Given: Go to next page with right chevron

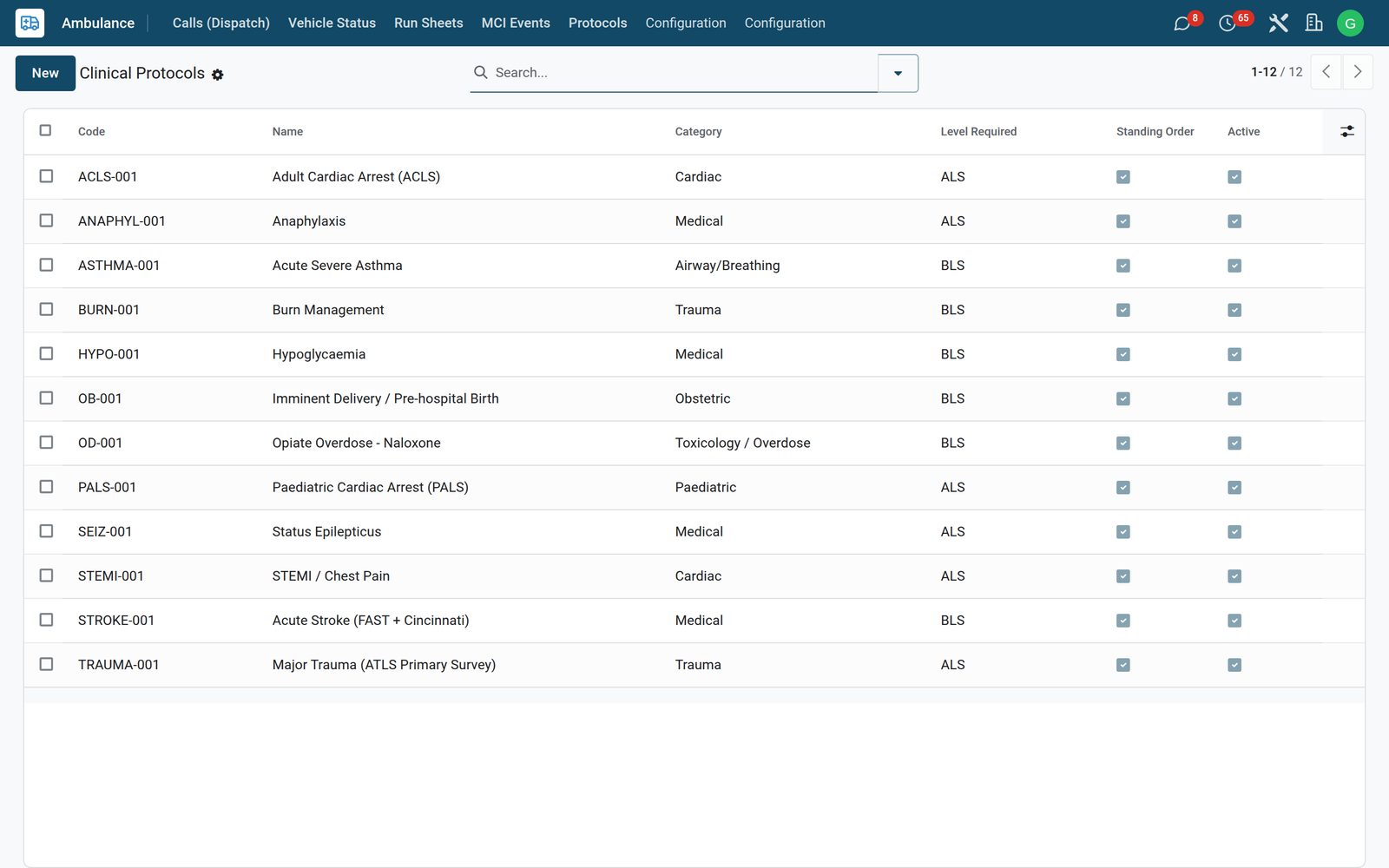Looking at the screenshot, I should 1358,72.
